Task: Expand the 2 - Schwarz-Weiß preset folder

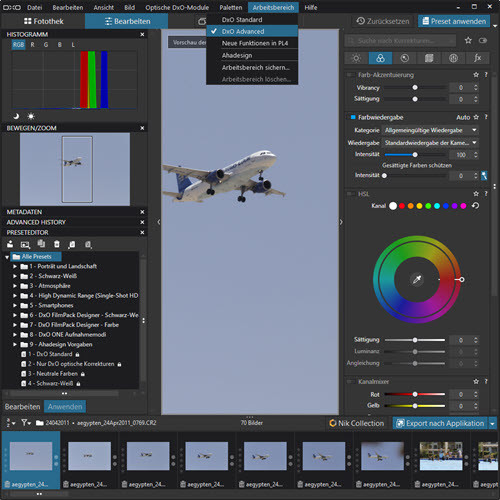Action: pos(15,276)
